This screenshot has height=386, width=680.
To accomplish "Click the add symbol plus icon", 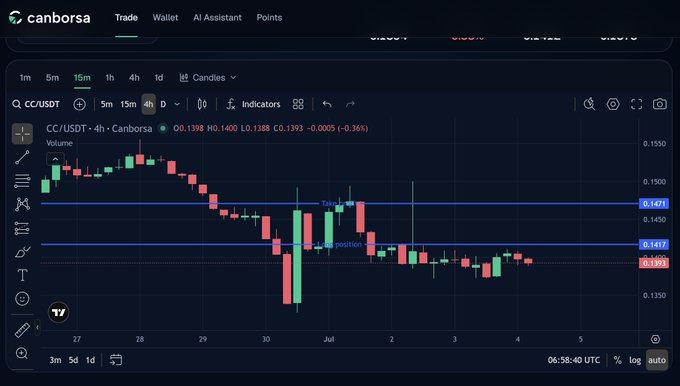I will [x=79, y=104].
